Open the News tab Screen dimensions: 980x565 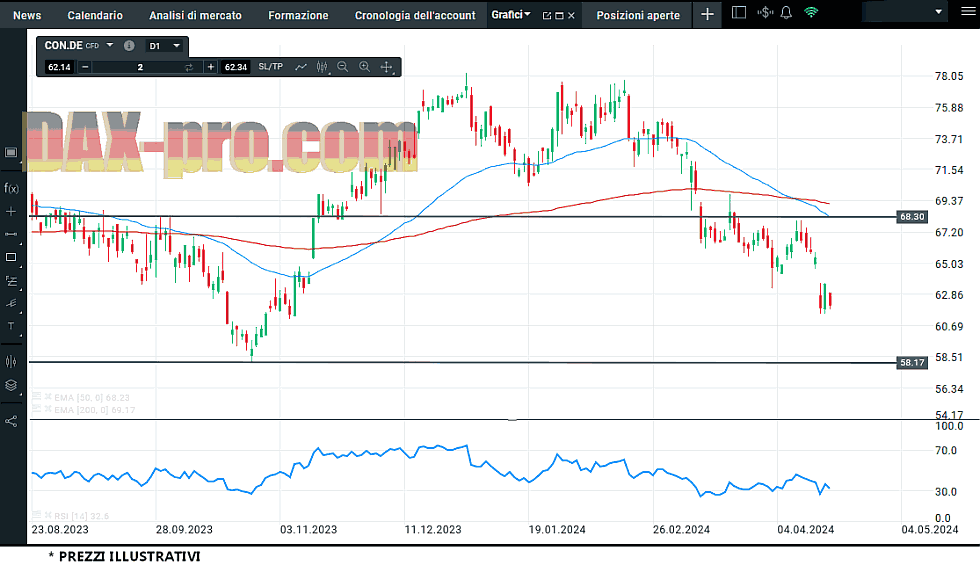click(x=27, y=15)
